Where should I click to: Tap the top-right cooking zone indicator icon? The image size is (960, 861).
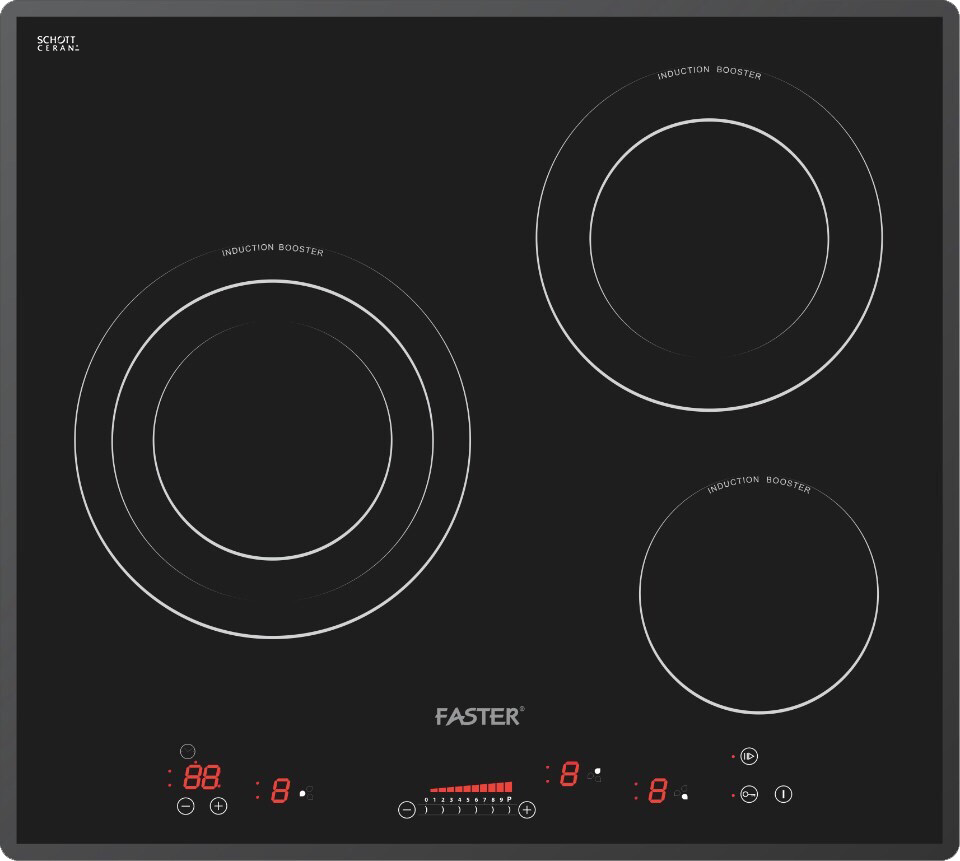pyautogui.click(x=596, y=774)
